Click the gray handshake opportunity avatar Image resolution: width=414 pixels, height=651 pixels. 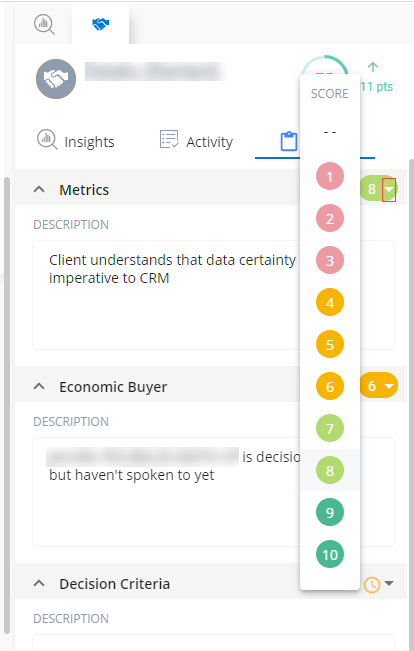(x=56, y=79)
